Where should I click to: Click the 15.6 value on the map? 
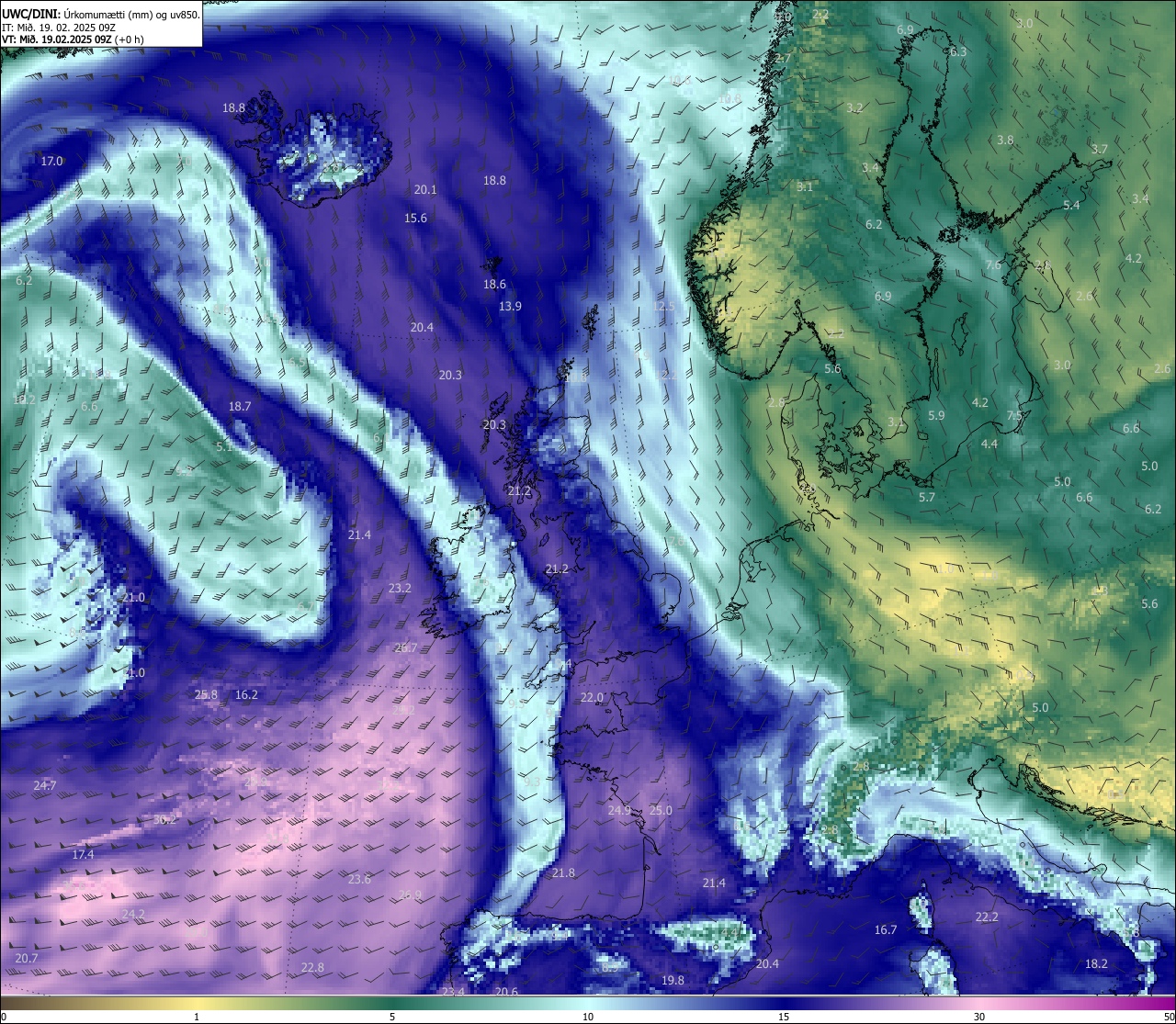[x=415, y=219]
